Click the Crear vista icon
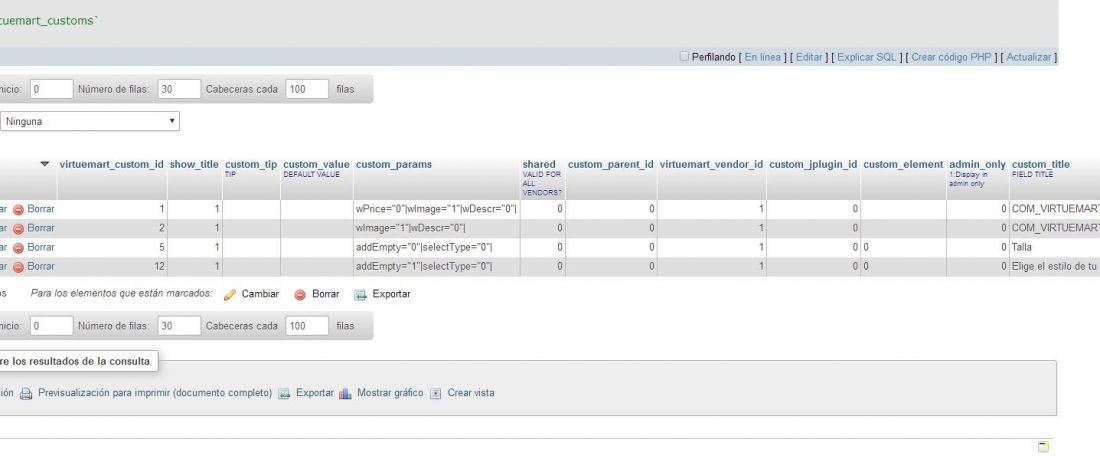Image resolution: width=1100 pixels, height=472 pixels. [436, 393]
